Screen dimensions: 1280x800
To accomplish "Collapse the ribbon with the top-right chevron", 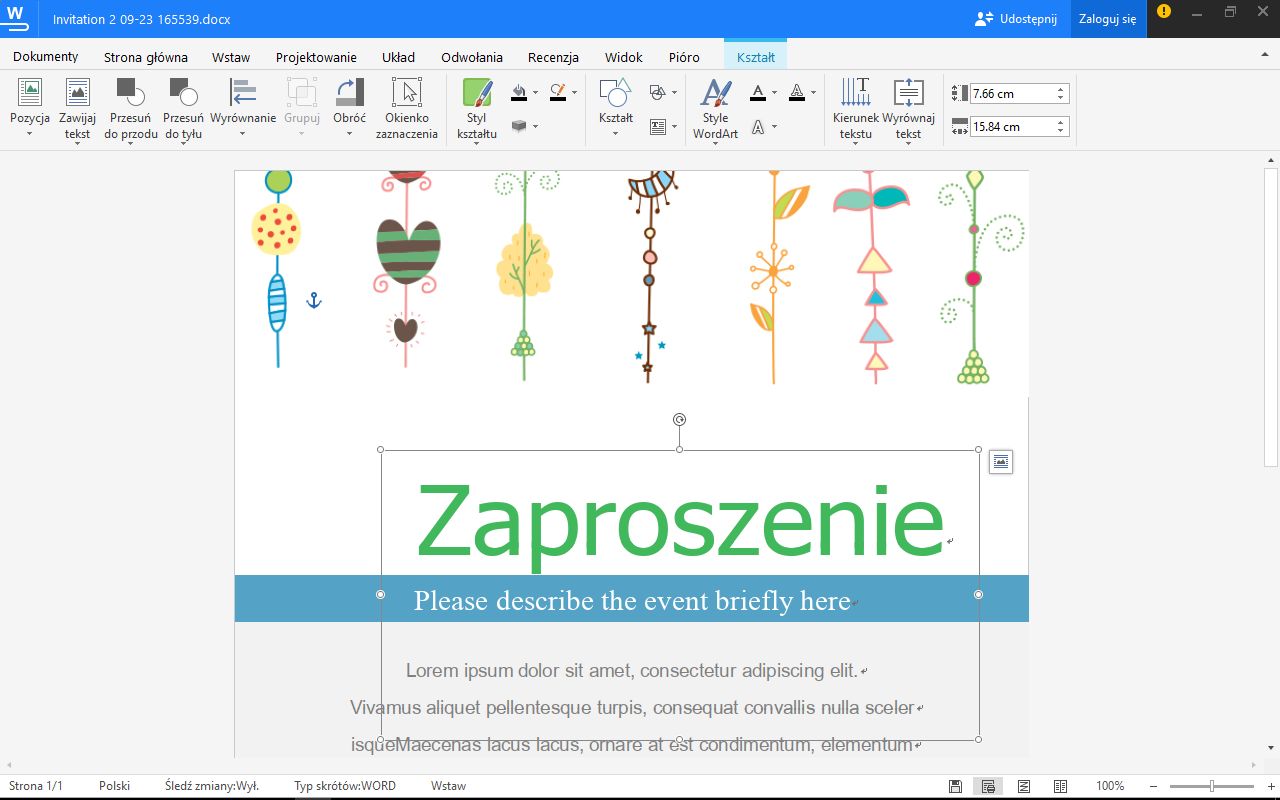I will pyautogui.click(x=1265, y=55).
